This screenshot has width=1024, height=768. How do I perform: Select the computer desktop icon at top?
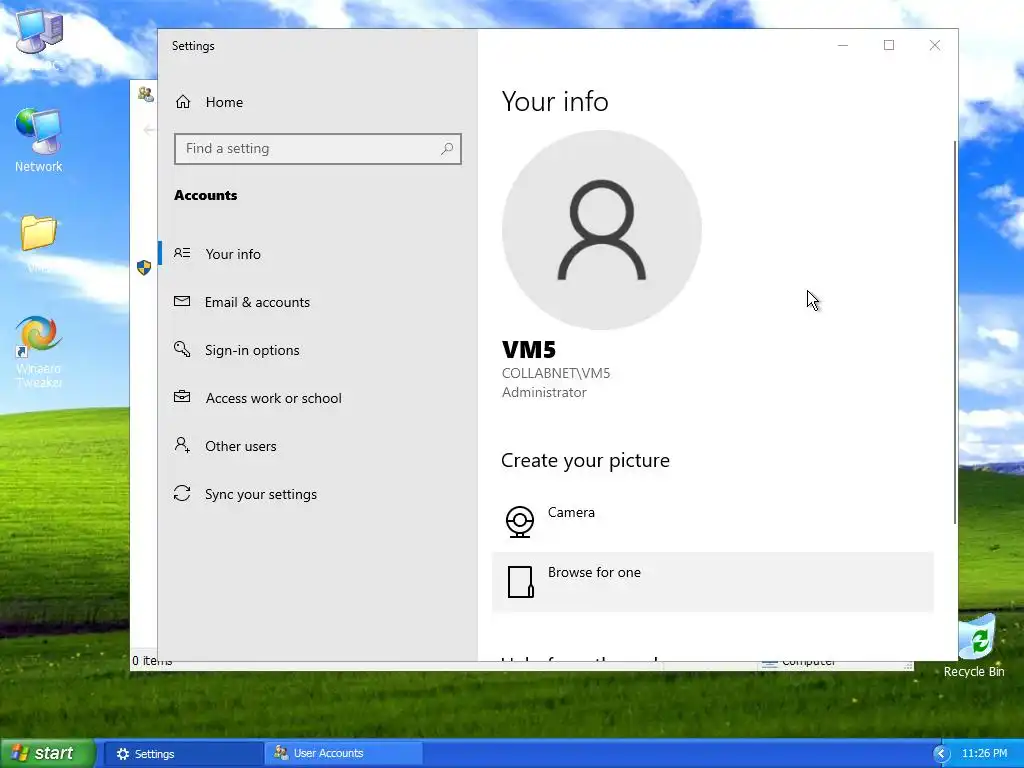tap(39, 39)
